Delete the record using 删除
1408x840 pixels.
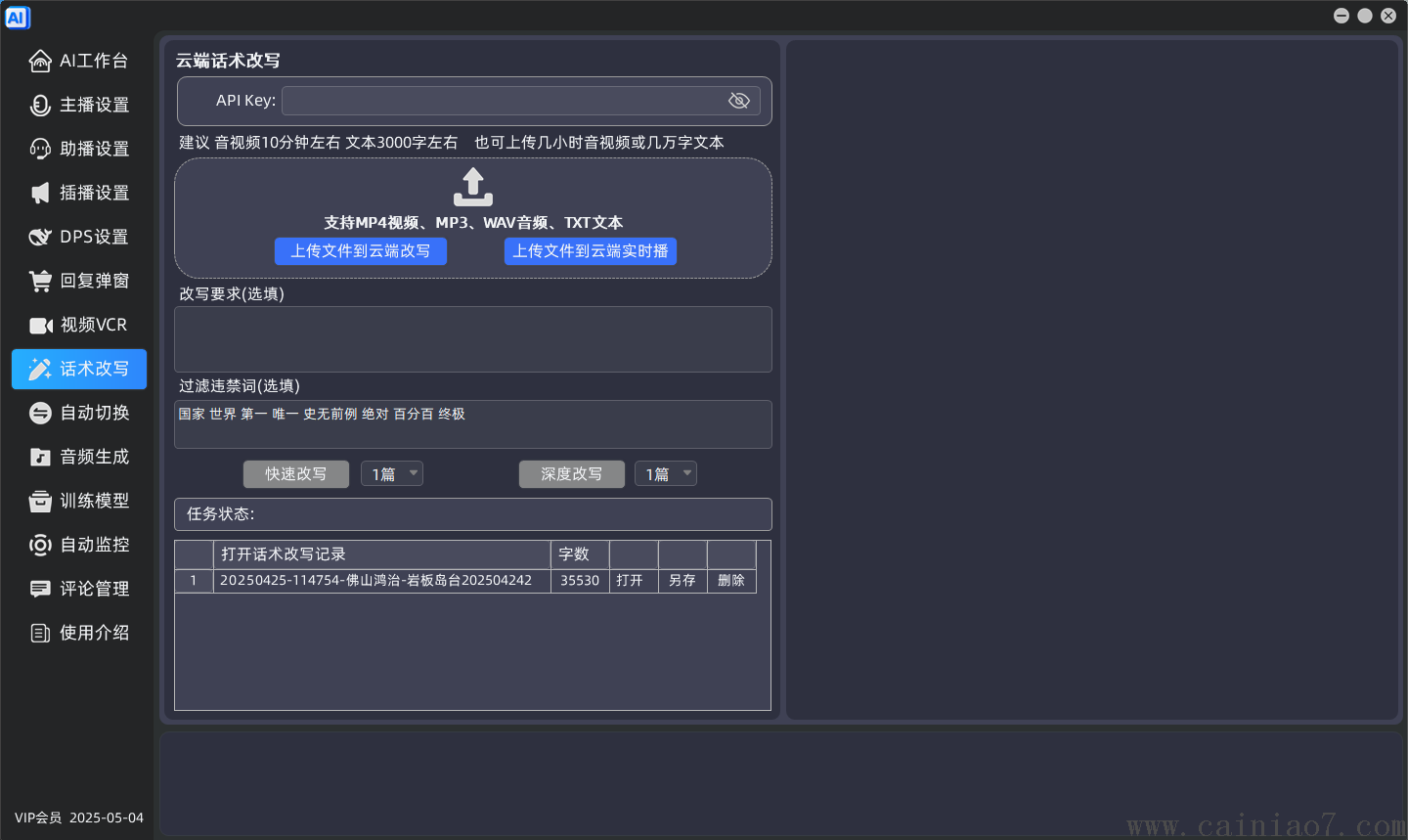[731, 581]
